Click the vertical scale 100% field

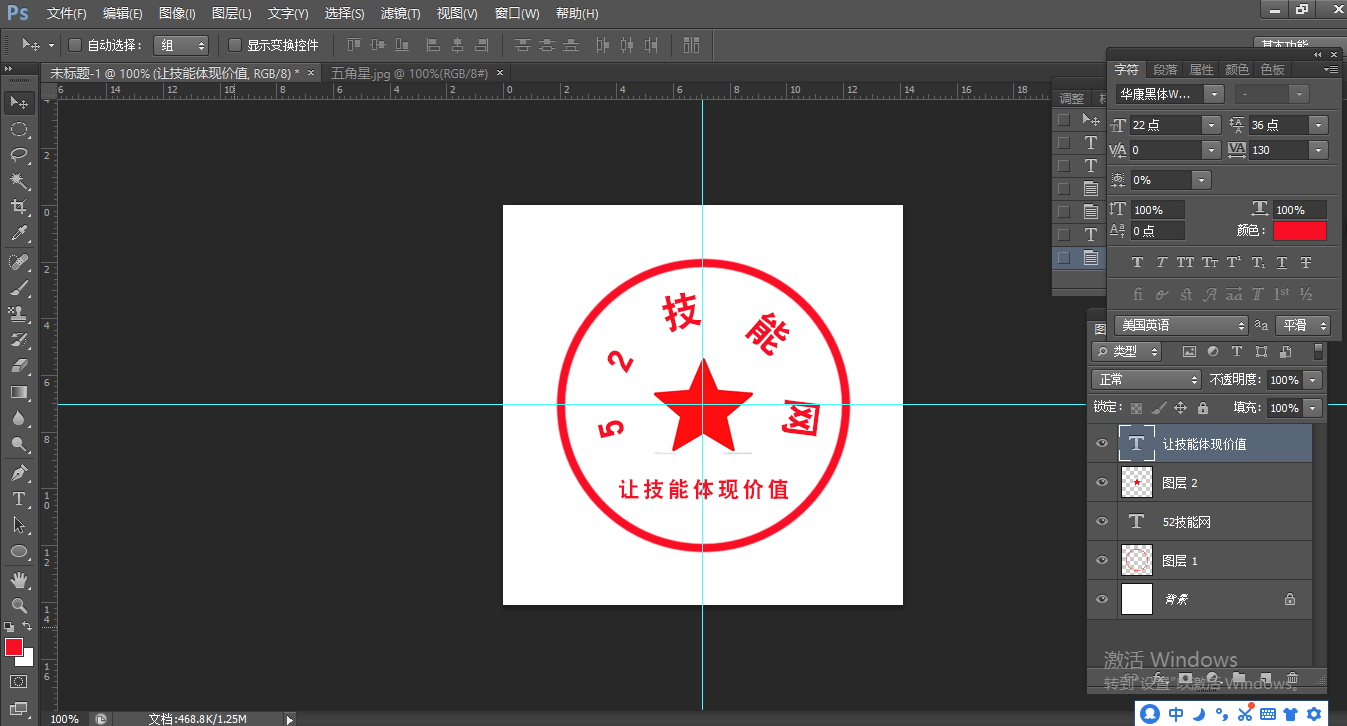click(1158, 210)
